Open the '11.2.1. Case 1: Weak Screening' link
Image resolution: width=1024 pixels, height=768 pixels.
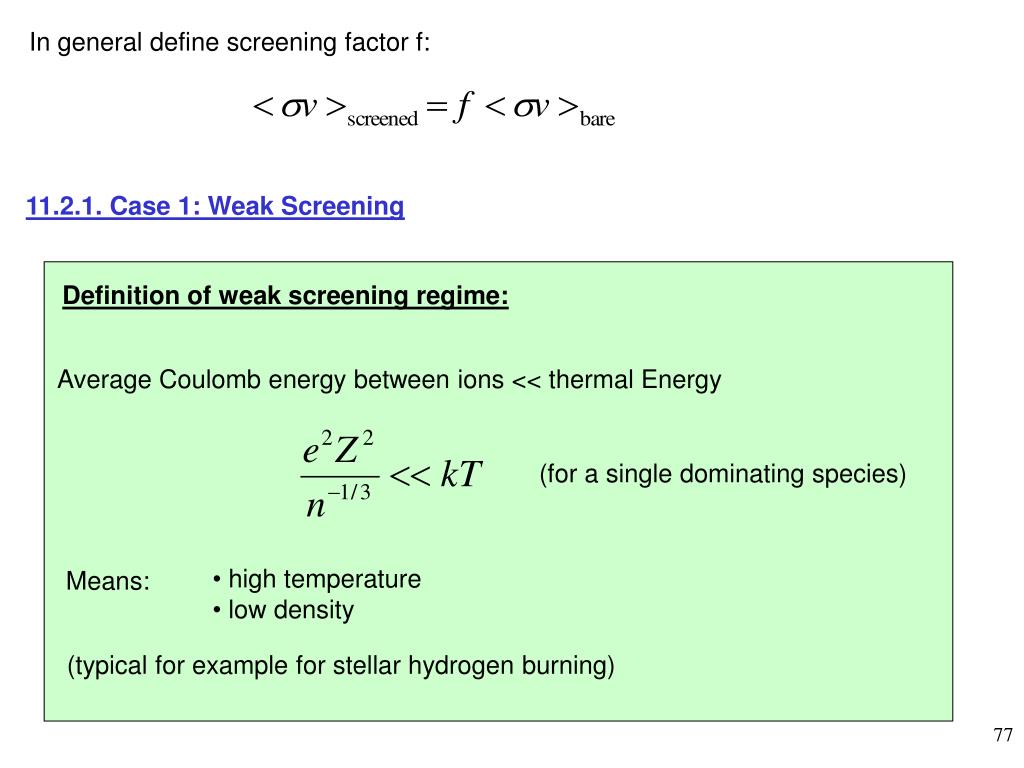tap(215, 206)
